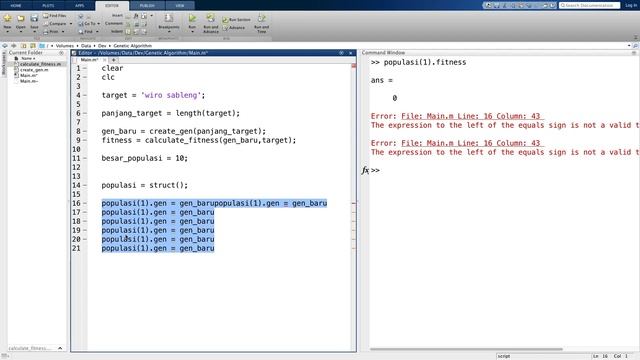Select Main.m~ backup file in folder list

click(29, 81)
